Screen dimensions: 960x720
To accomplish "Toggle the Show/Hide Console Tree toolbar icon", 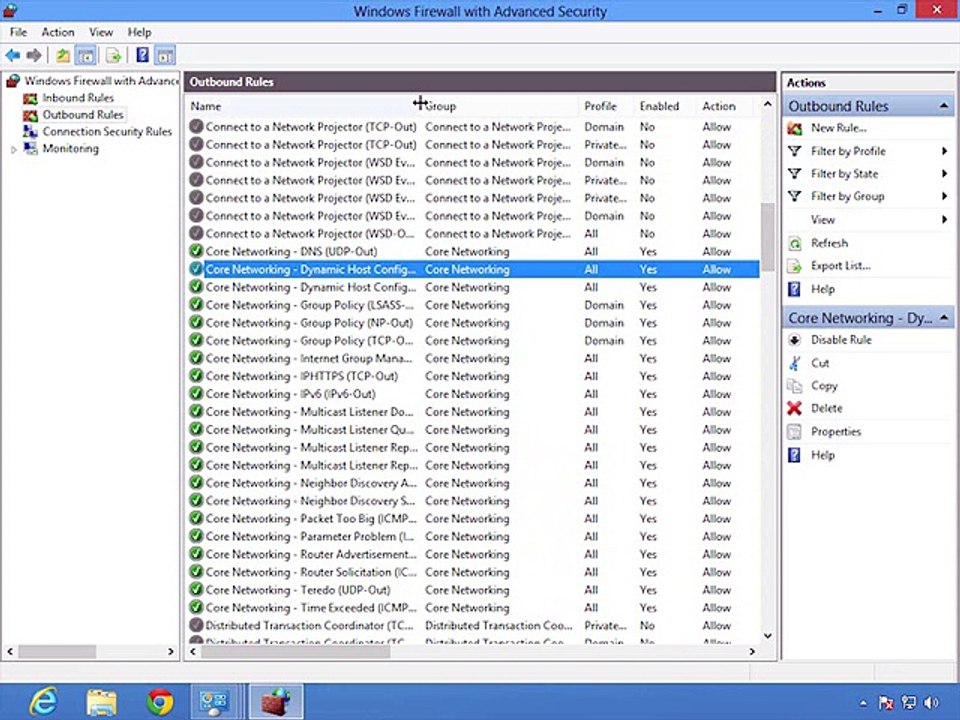I will coord(86,56).
